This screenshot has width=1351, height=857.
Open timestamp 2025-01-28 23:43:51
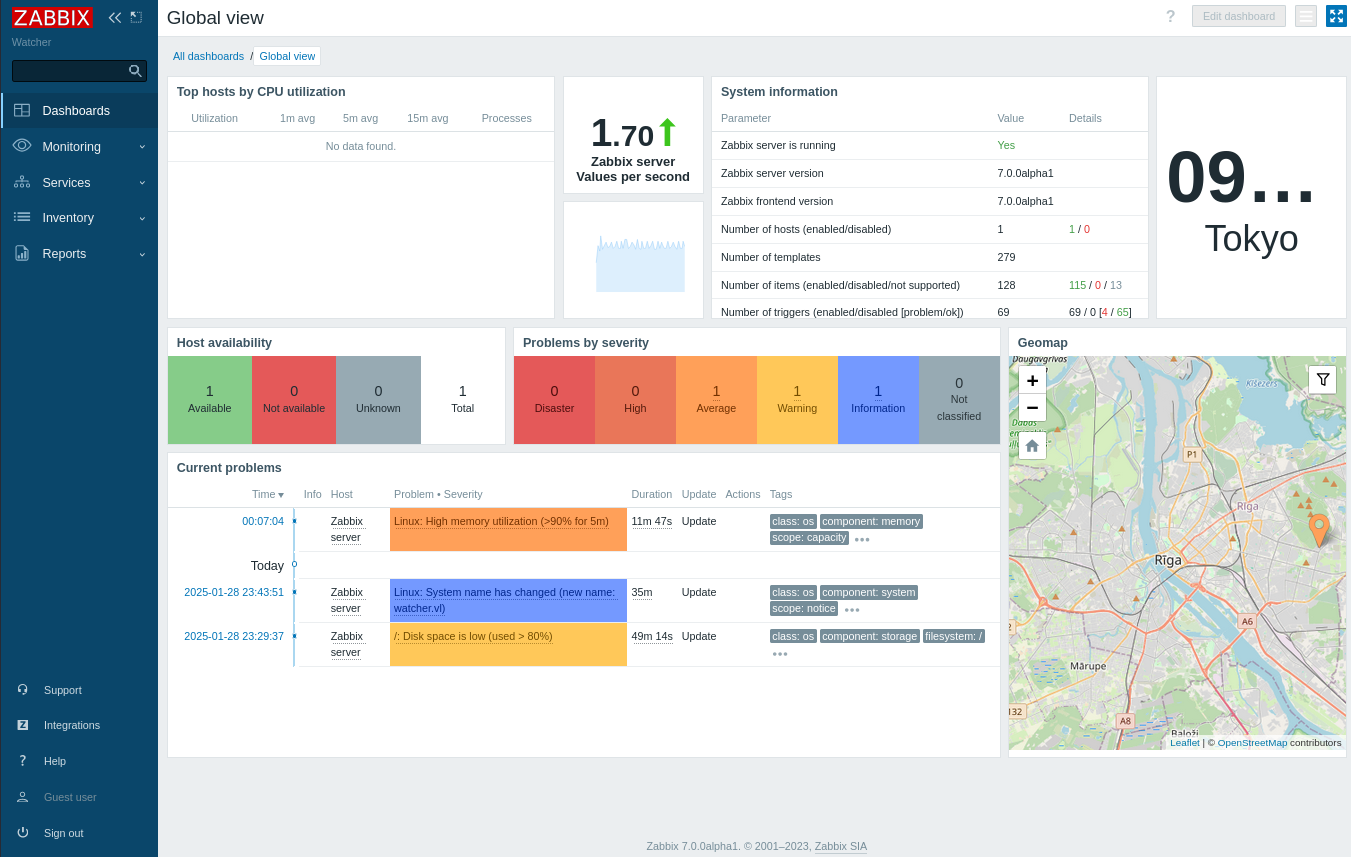[x=234, y=592]
